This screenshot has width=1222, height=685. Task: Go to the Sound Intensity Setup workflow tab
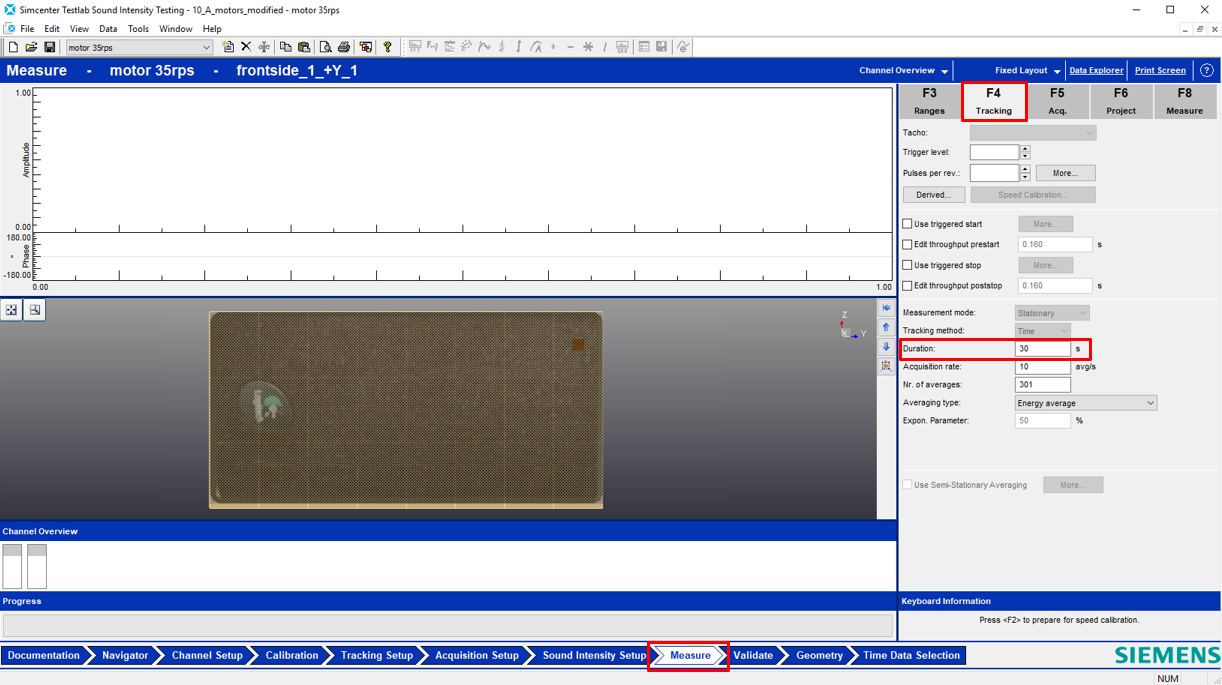point(594,656)
